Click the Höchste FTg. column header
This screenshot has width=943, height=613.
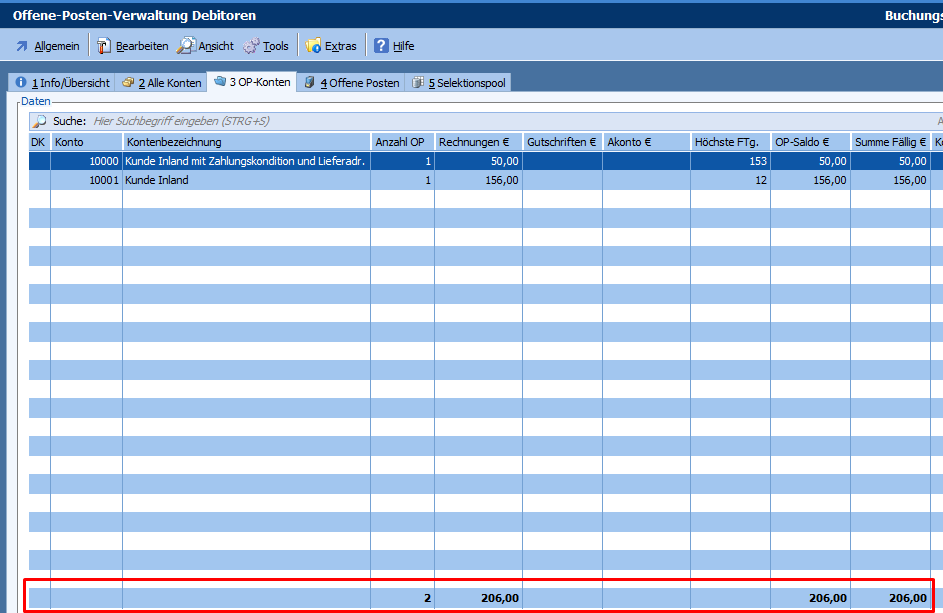click(x=730, y=142)
